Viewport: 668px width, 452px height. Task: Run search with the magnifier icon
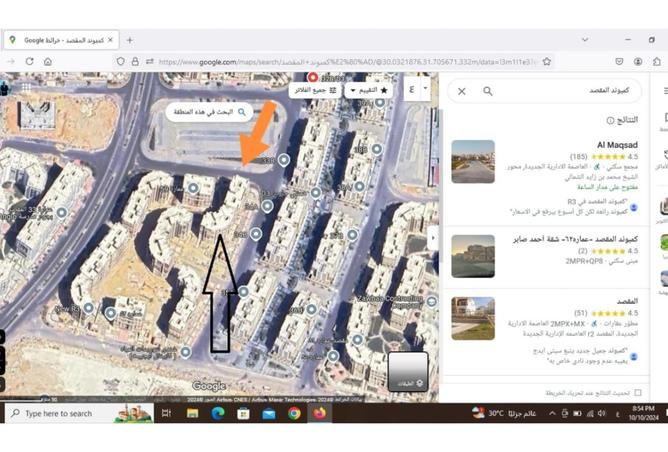pos(488,91)
